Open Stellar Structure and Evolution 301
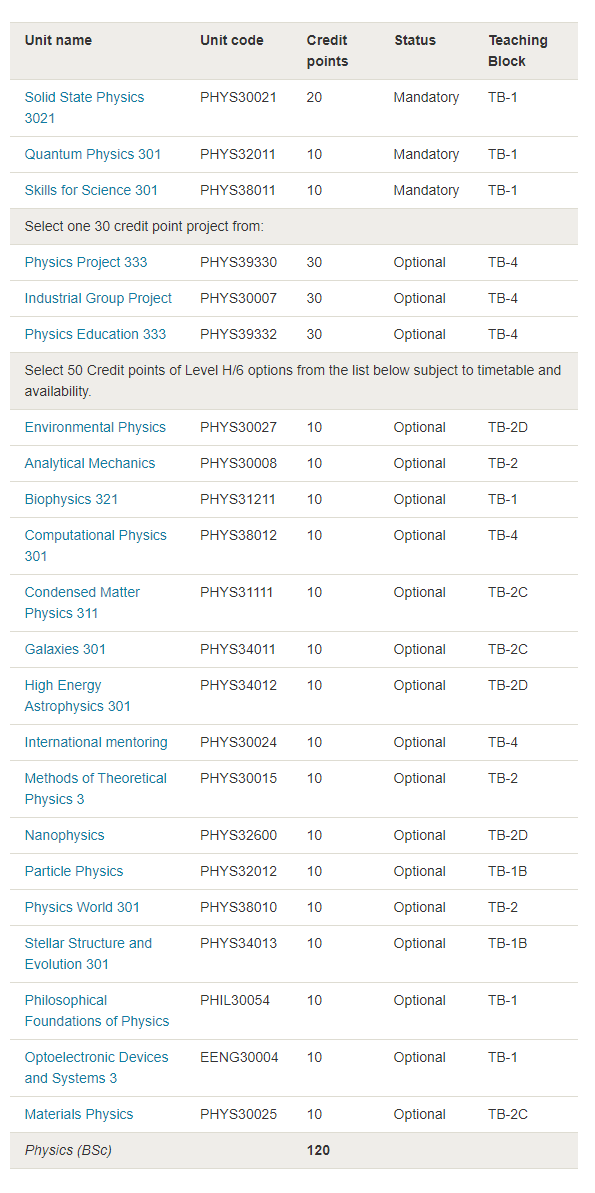Screen dimensions: 595x1193 click(x=88, y=954)
